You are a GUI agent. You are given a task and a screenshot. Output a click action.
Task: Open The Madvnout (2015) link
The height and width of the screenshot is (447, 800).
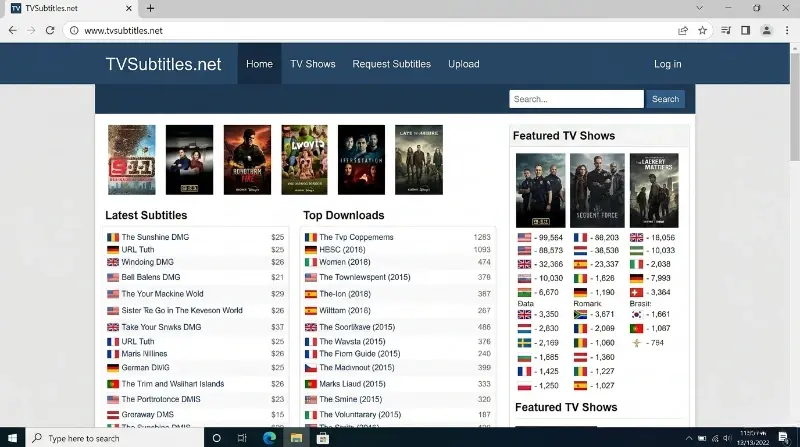point(357,367)
